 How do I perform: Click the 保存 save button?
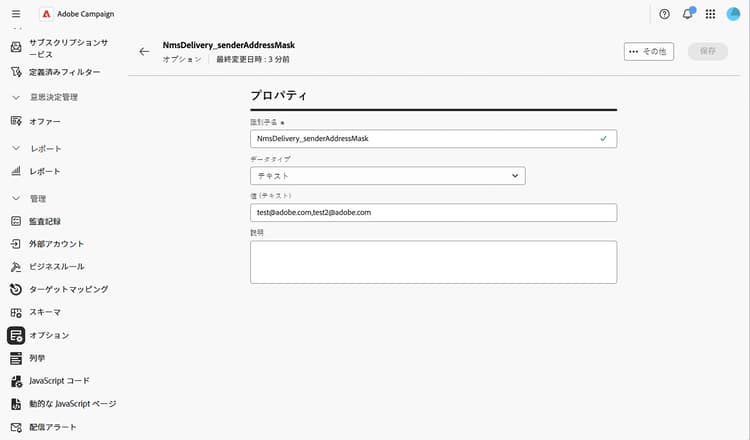click(x=708, y=51)
